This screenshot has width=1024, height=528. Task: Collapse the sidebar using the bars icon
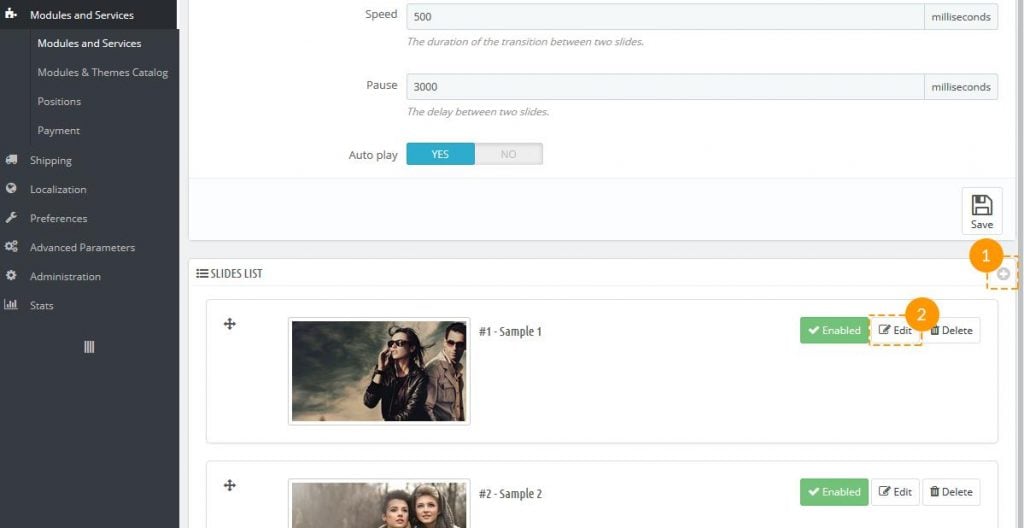(89, 347)
